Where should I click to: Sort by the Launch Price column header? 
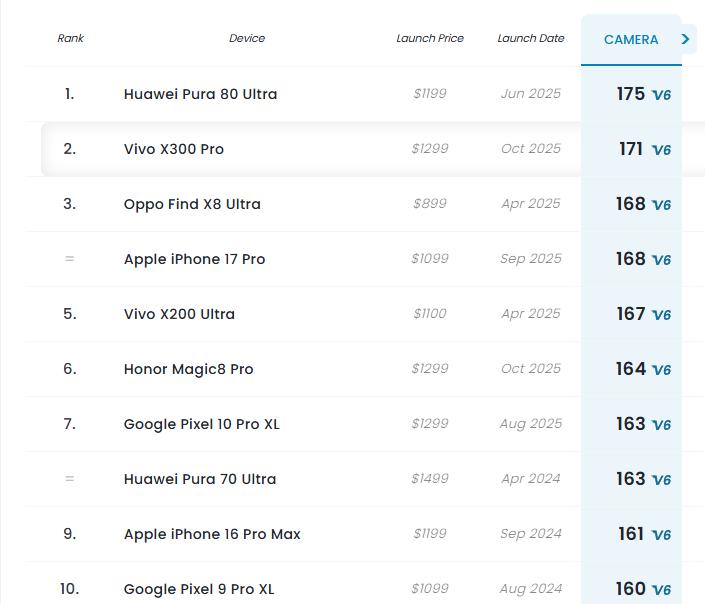coord(430,38)
